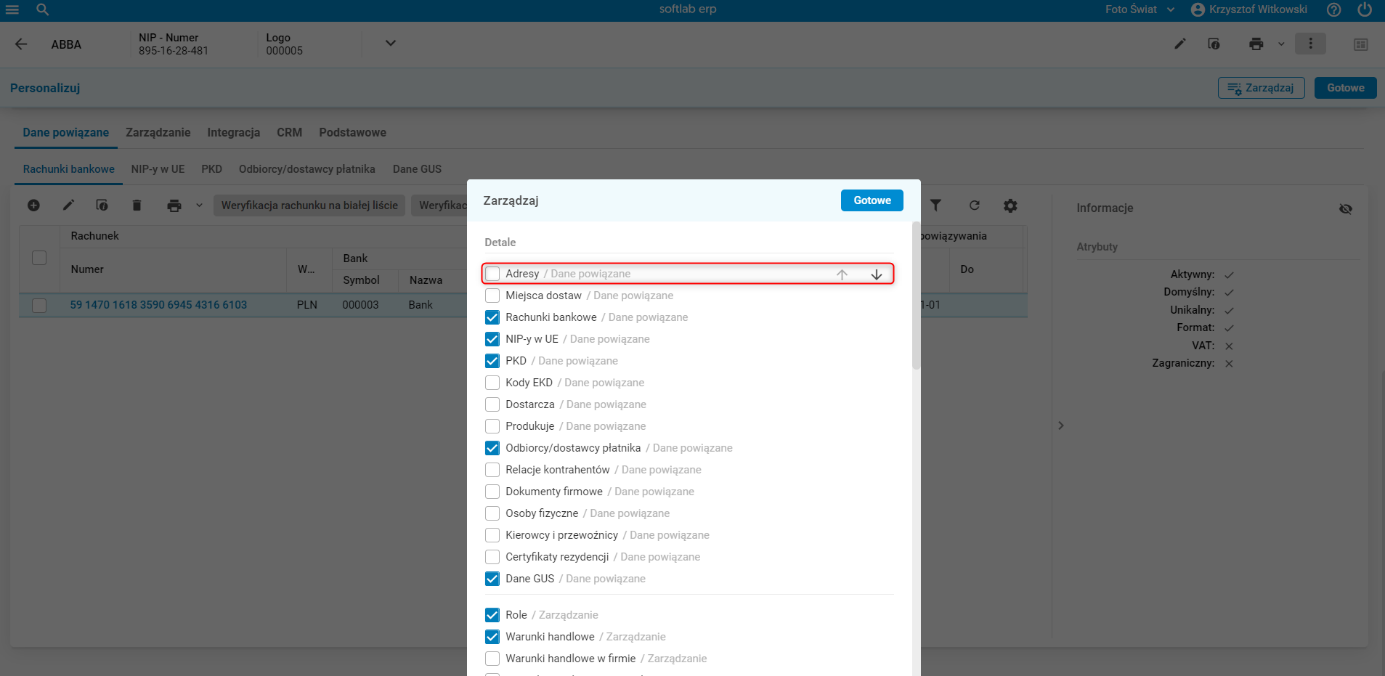1385x676 pixels.
Task: Switch to the Zarządzanie tab
Action: click(x=158, y=132)
